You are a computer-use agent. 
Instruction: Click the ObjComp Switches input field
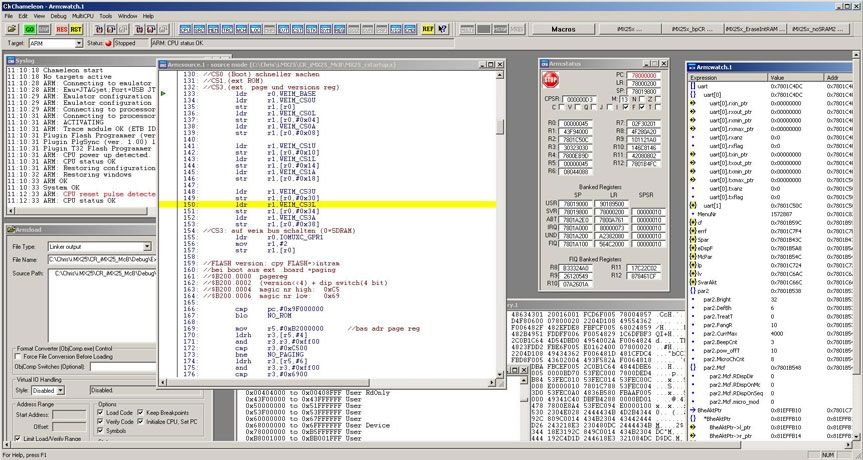(123, 366)
